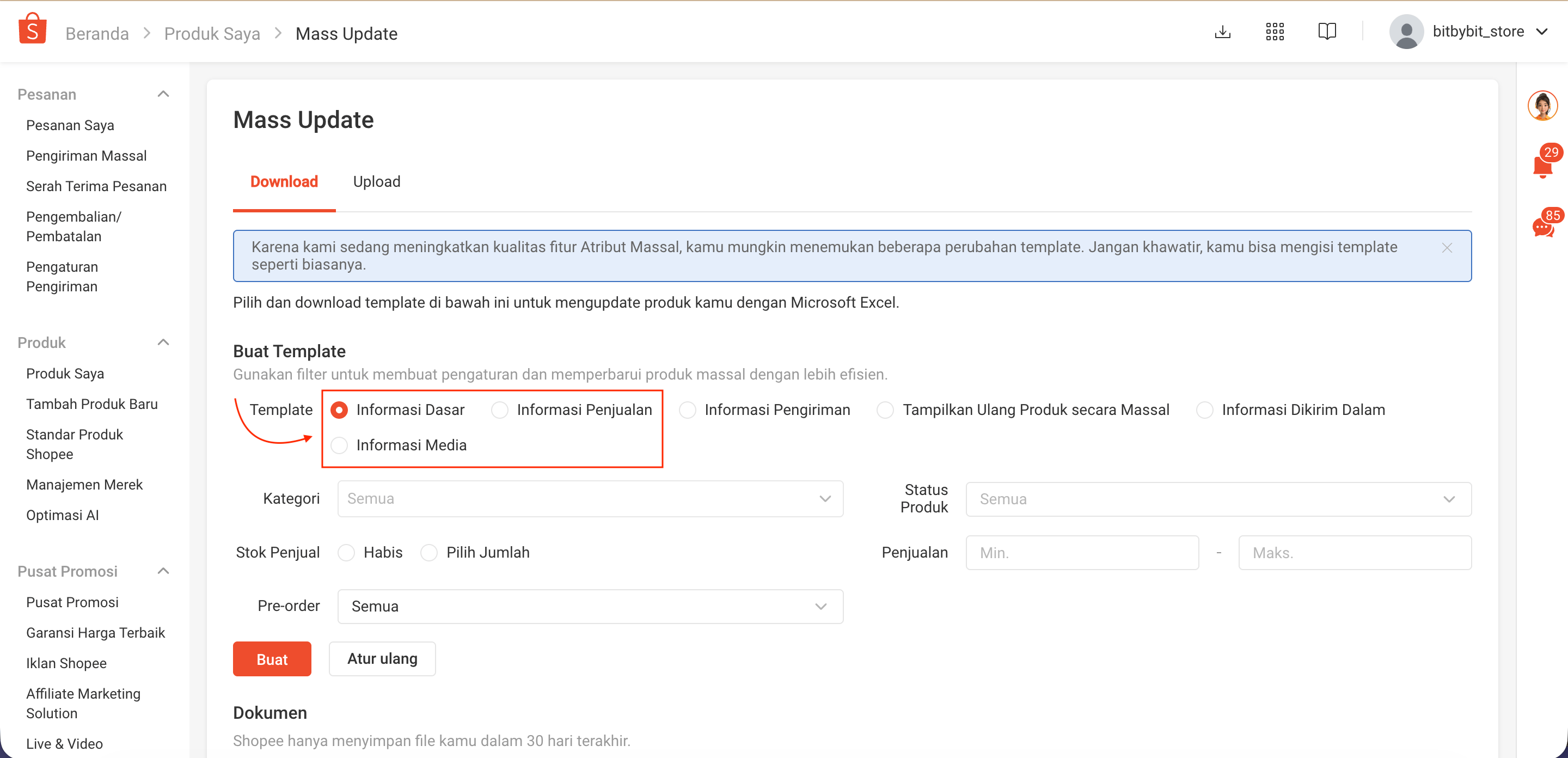
Task: Click the Mass Update breadcrumb text
Action: (346, 33)
